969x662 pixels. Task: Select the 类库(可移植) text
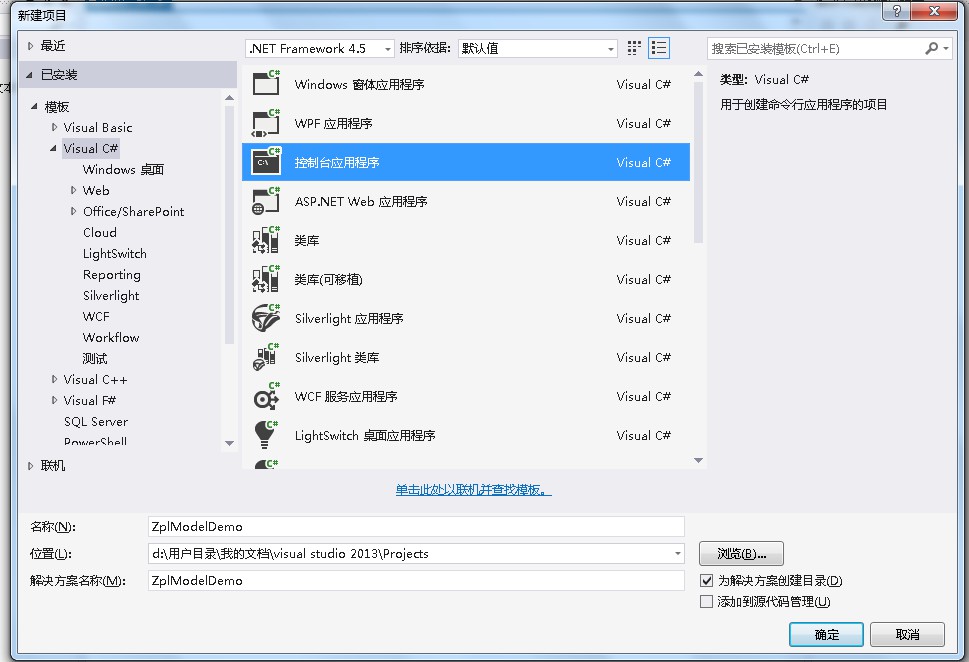pyautogui.click(x=328, y=279)
